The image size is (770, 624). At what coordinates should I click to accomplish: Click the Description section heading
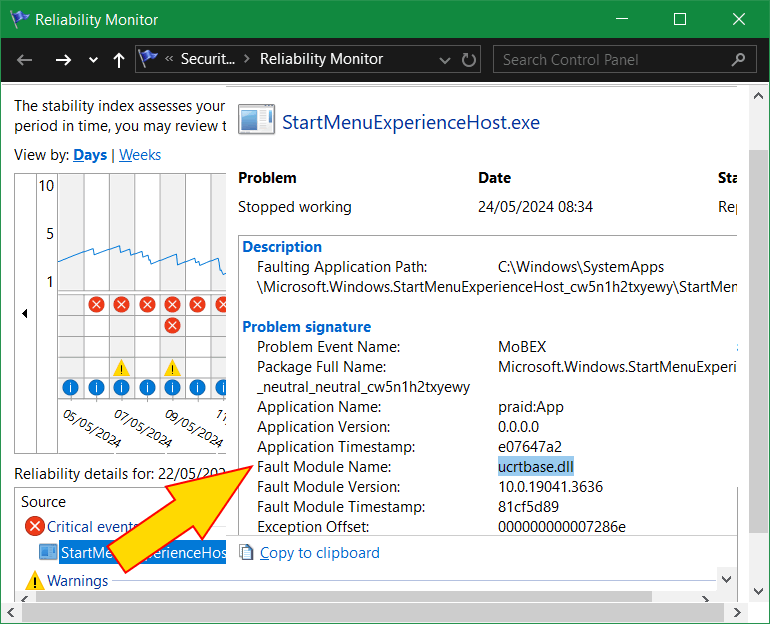[282, 246]
